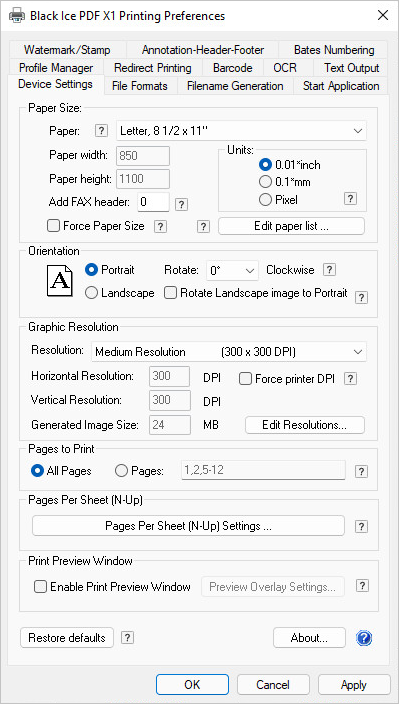Click the help icon next to Paper label
This screenshot has width=399, height=704.
pyautogui.click(x=102, y=131)
